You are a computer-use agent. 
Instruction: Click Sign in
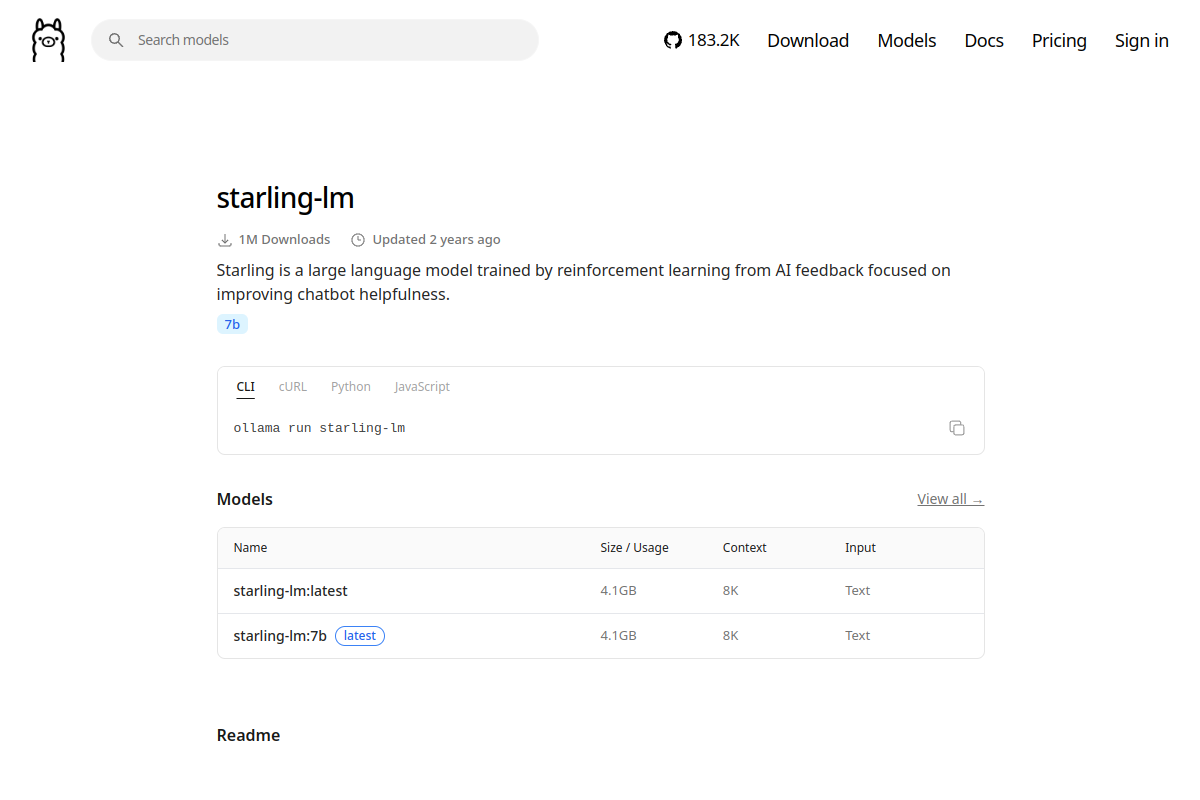pos(1142,40)
